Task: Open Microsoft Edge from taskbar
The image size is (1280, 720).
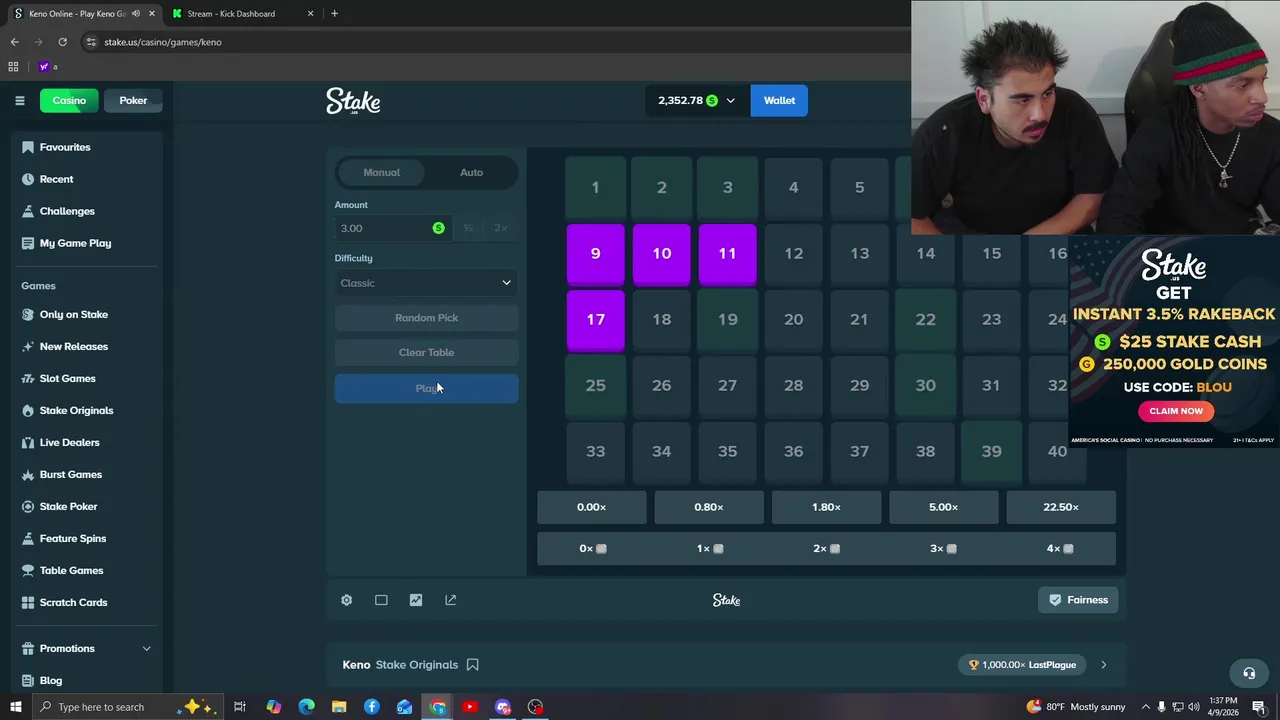Action: coord(306,707)
